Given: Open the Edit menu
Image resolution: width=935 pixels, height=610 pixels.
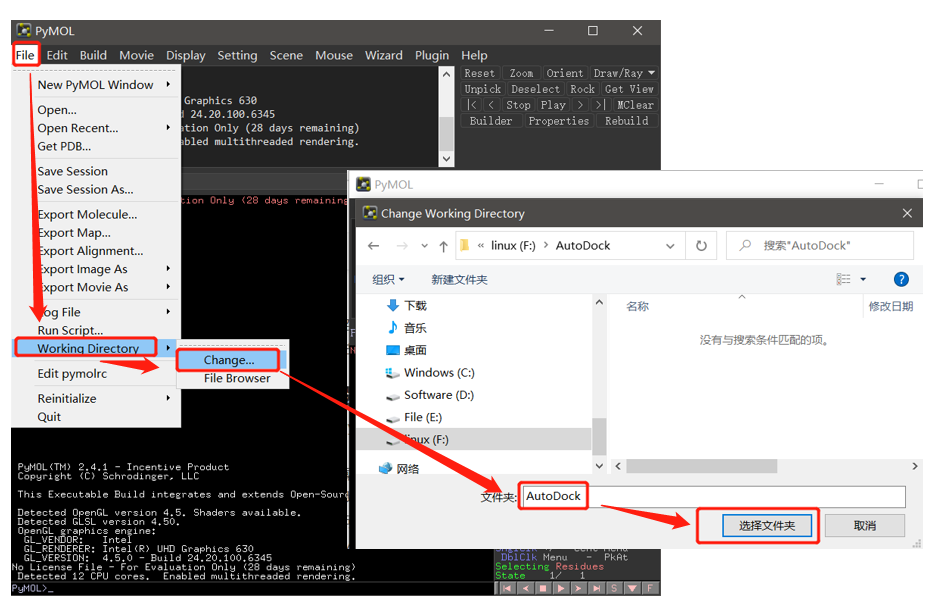Looking at the screenshot, I should click(57, 55).
